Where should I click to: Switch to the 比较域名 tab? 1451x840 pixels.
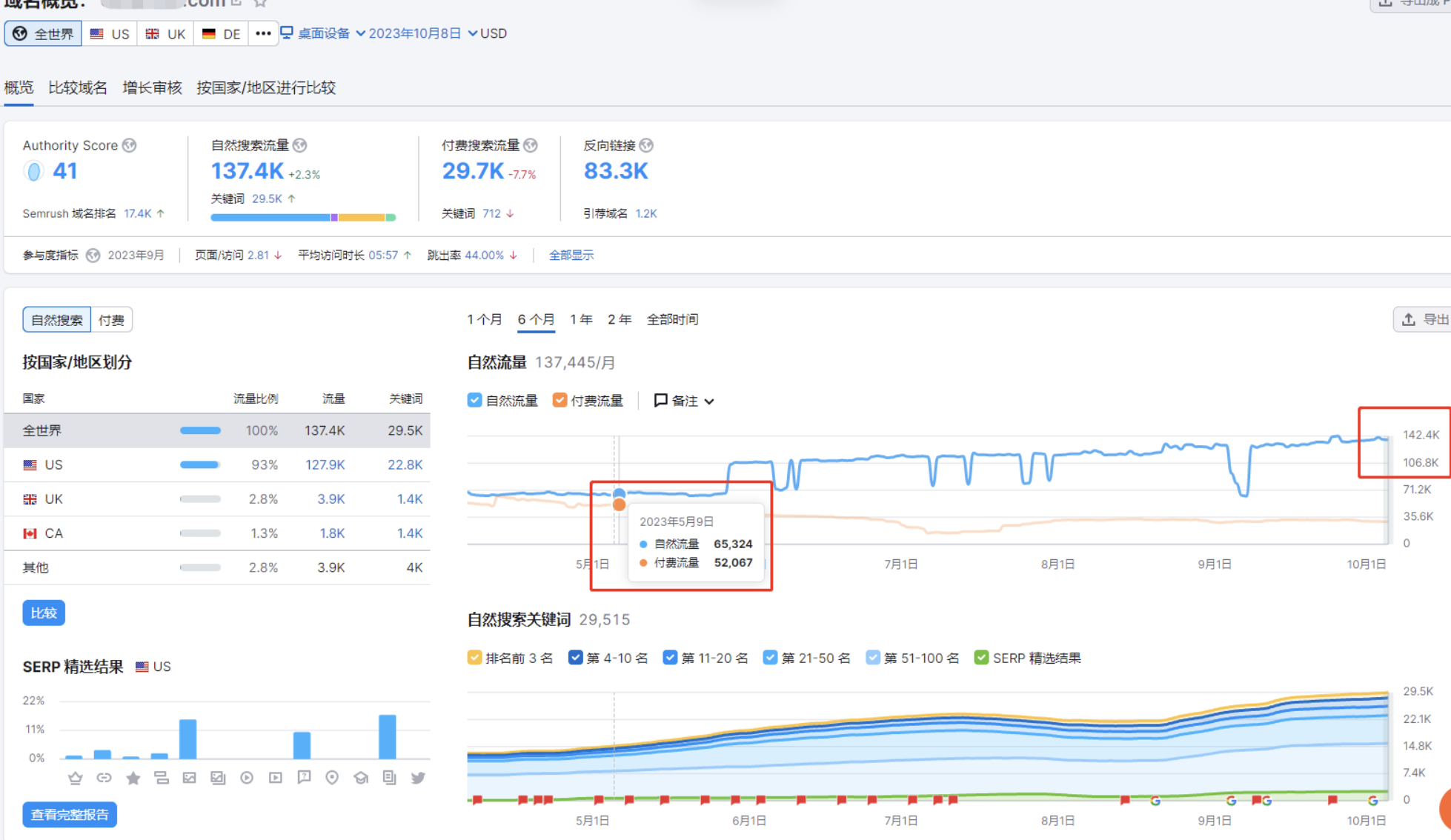[x=78, y=87]
